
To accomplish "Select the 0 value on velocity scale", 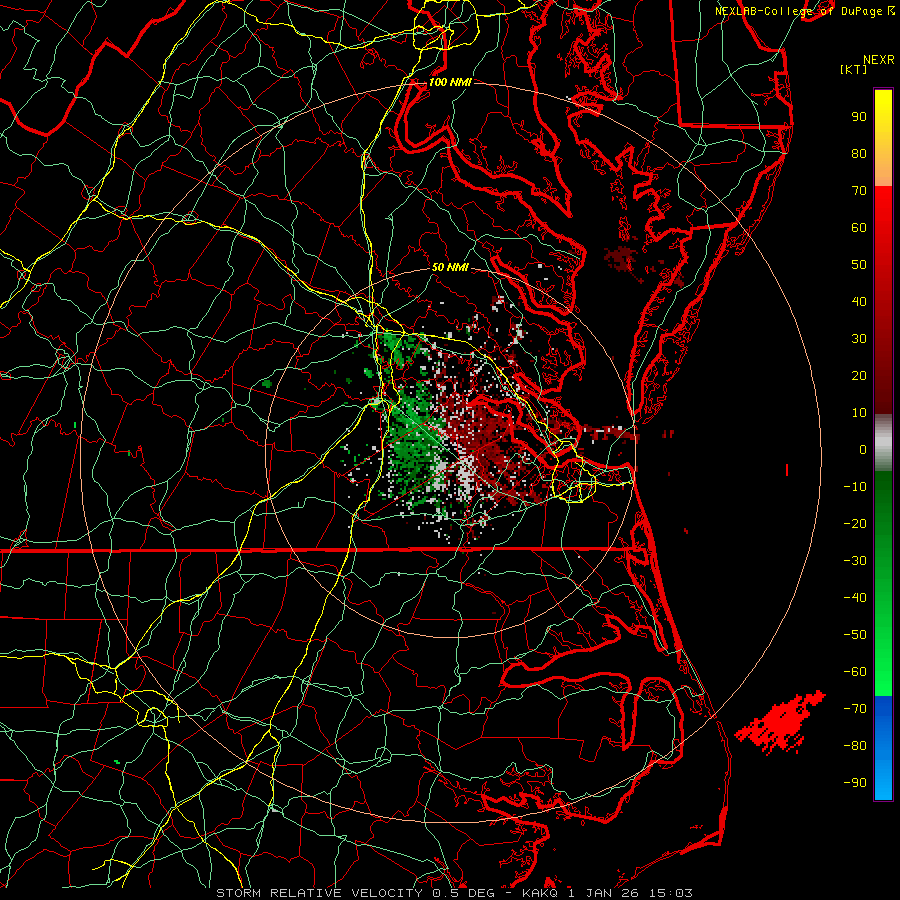I will pos(863,449).
